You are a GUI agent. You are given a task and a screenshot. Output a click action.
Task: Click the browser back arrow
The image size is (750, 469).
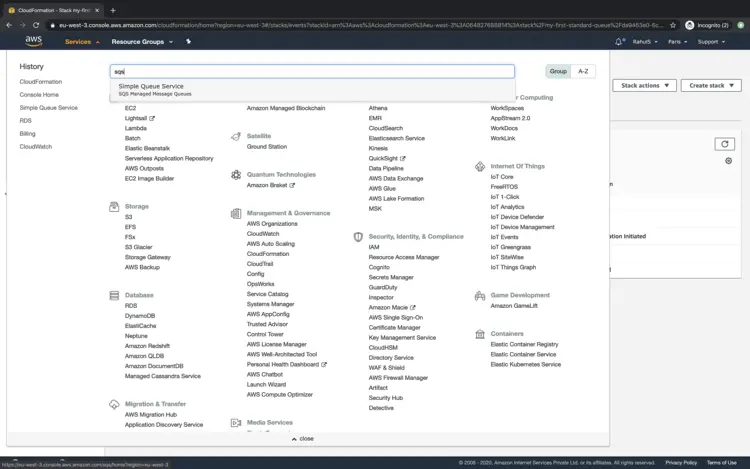pos(9,25)
